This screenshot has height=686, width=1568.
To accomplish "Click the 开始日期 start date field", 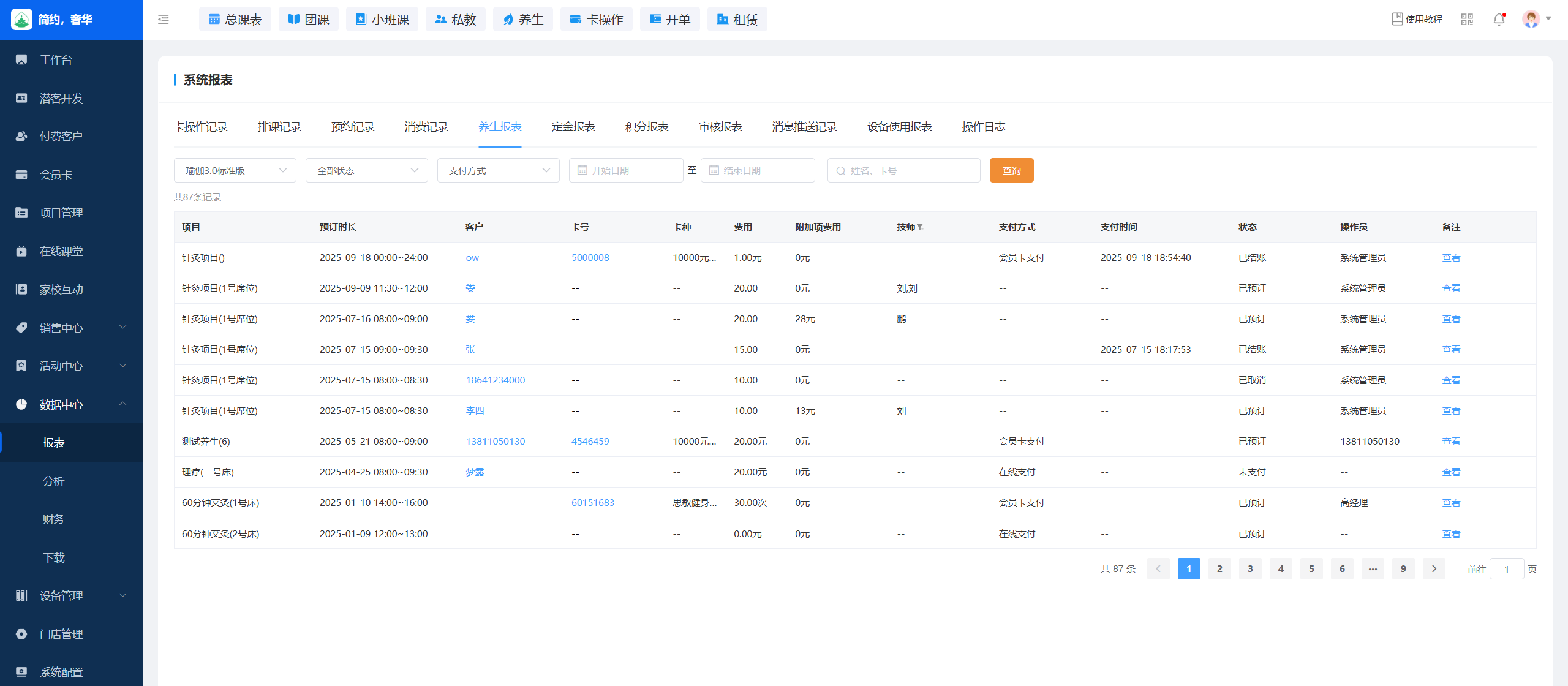I will (x=626, y=170).
